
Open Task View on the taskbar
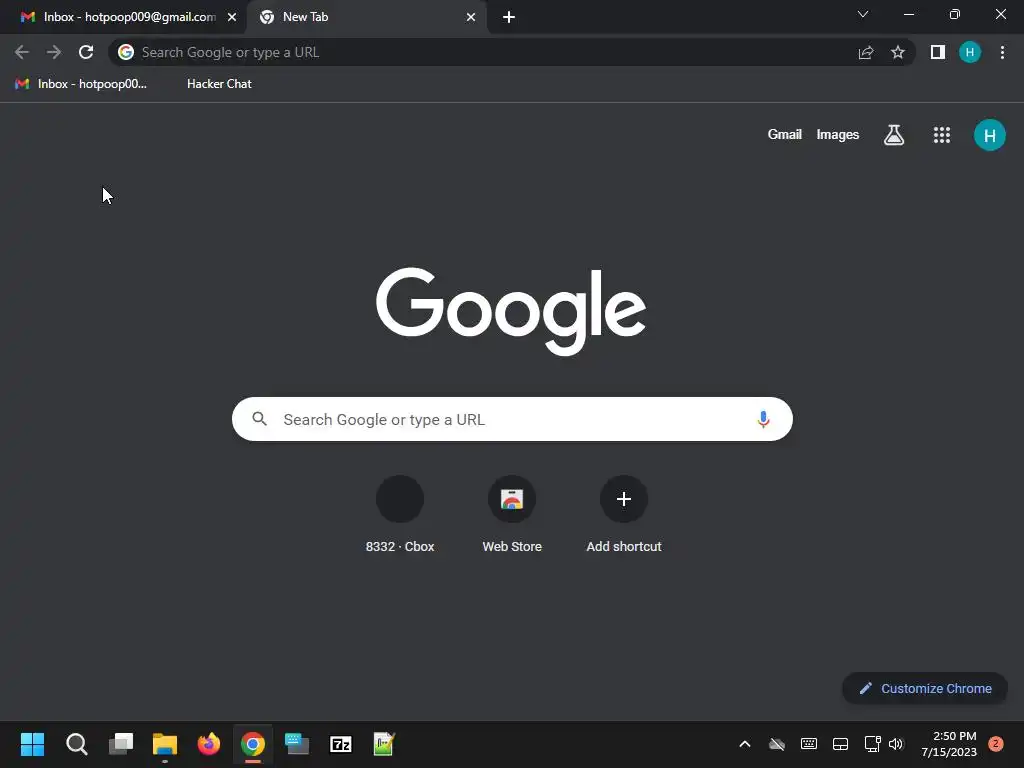121,744
